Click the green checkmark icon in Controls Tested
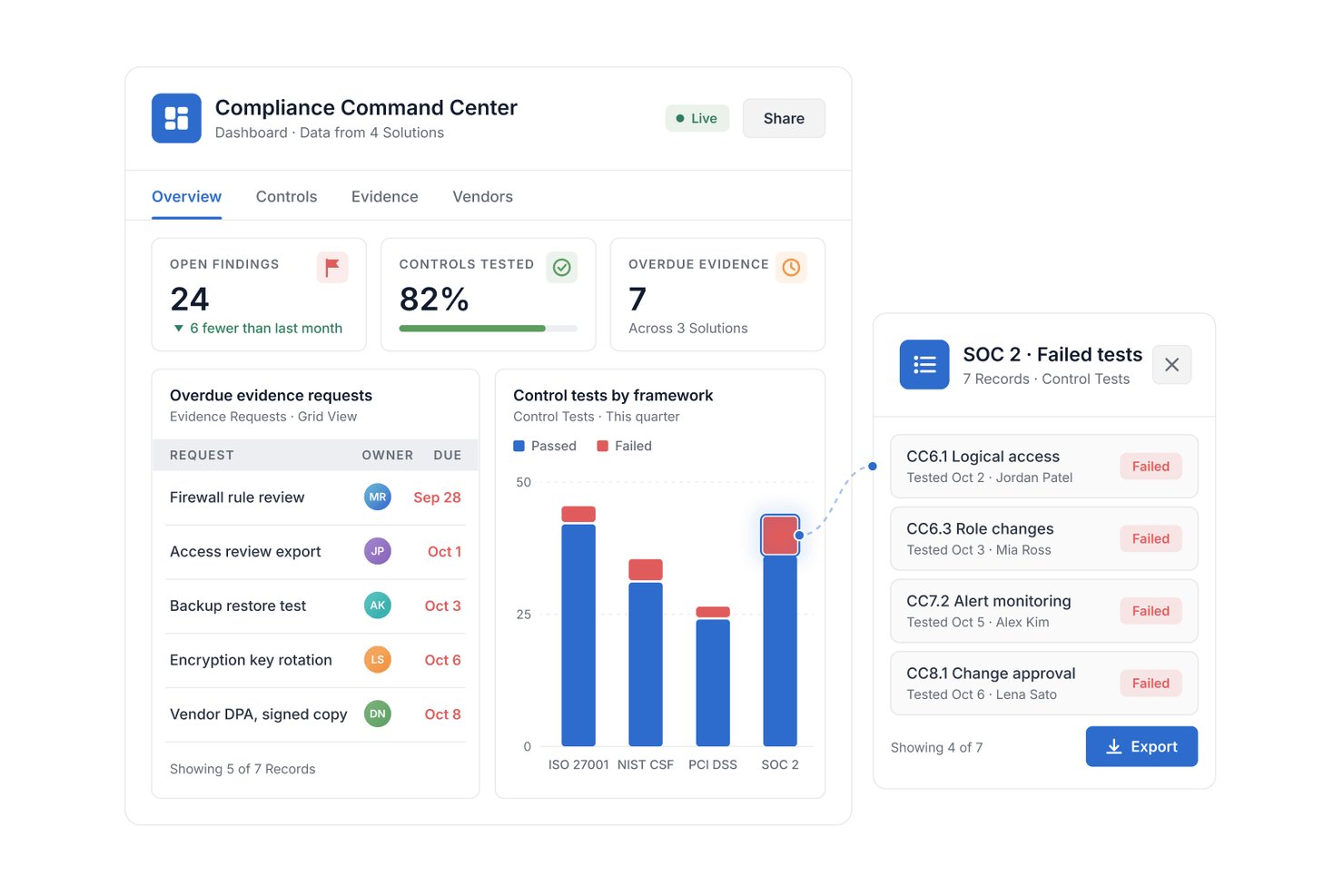1344x896 pixels. (562, 267)
